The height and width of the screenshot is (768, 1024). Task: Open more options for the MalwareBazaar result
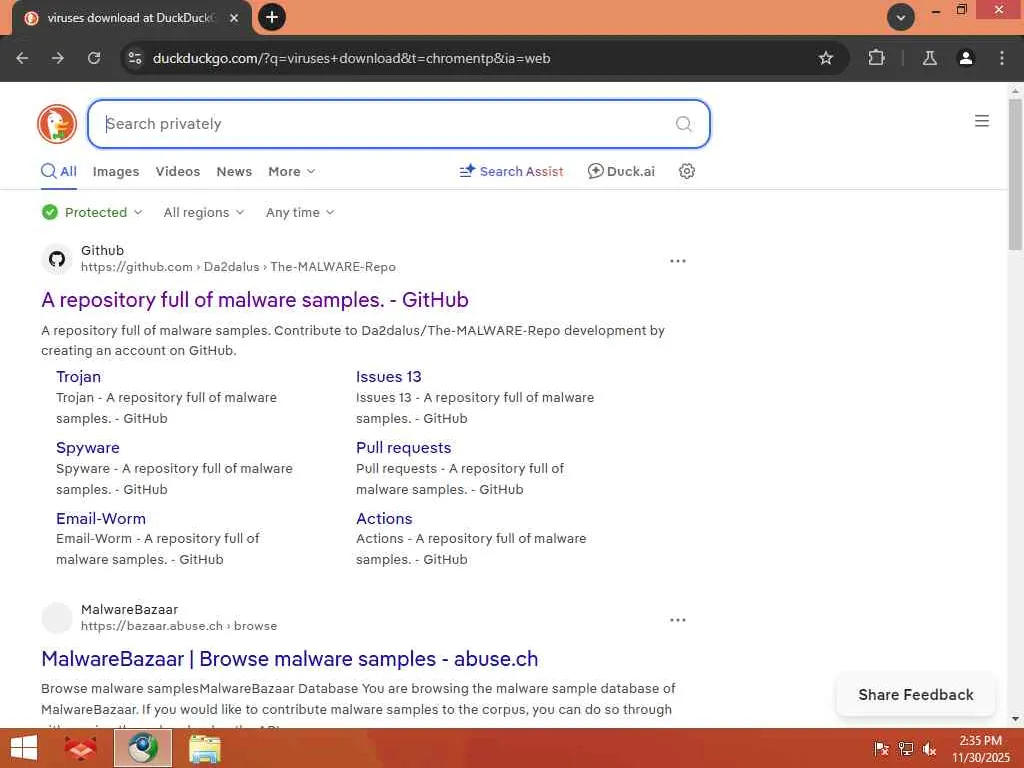click(678, 620)
